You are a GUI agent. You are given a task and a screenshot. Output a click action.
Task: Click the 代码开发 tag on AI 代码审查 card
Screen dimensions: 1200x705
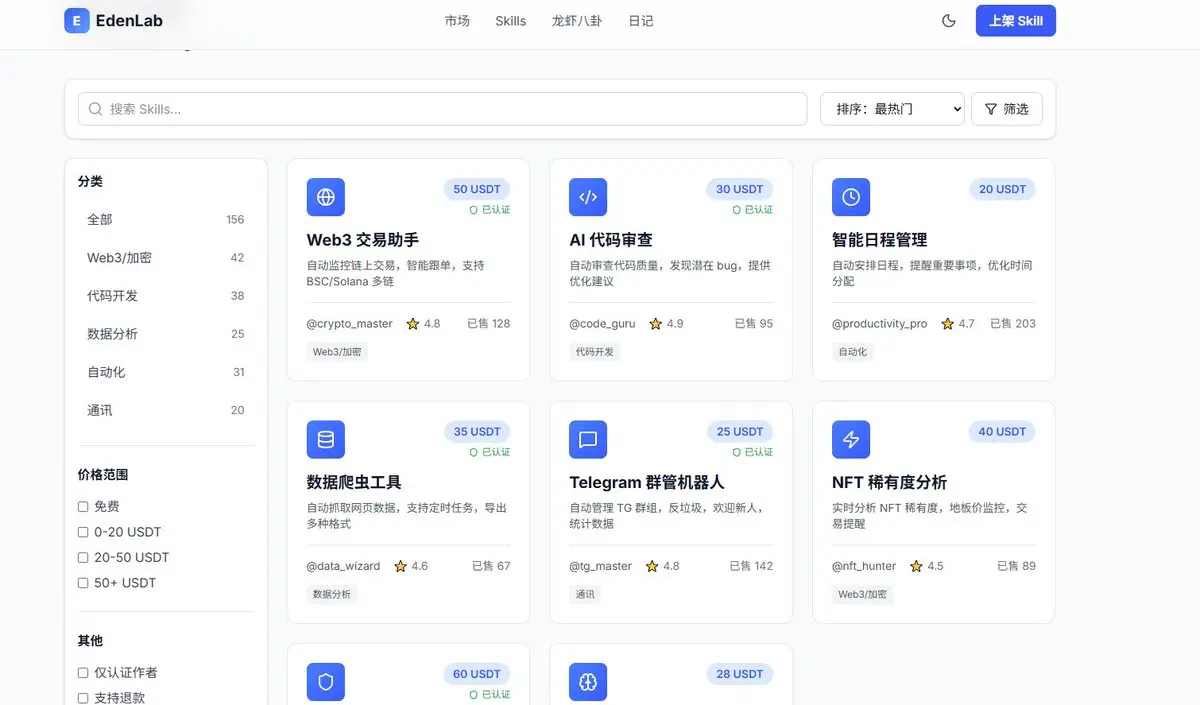tap(595, 352)
